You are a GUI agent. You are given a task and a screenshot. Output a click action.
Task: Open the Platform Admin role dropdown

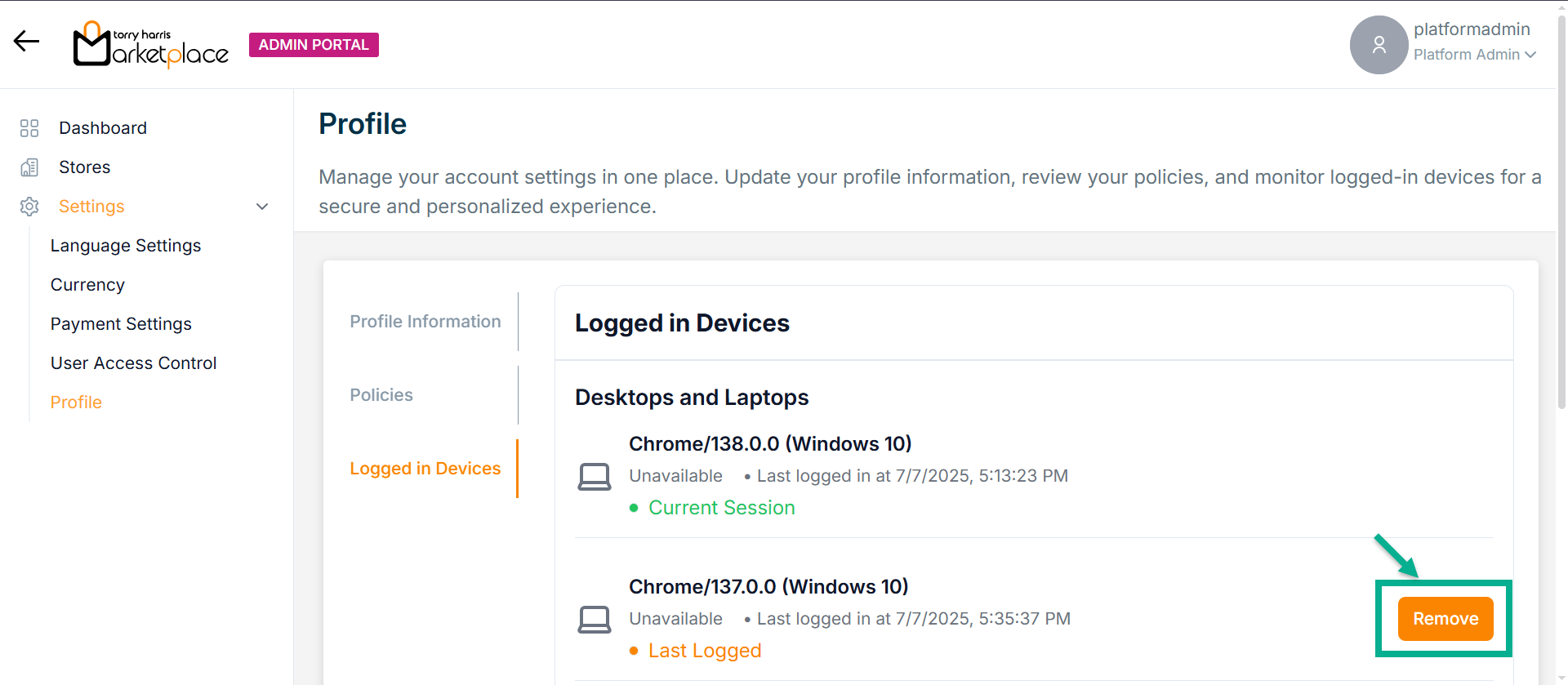[1474, 55]
